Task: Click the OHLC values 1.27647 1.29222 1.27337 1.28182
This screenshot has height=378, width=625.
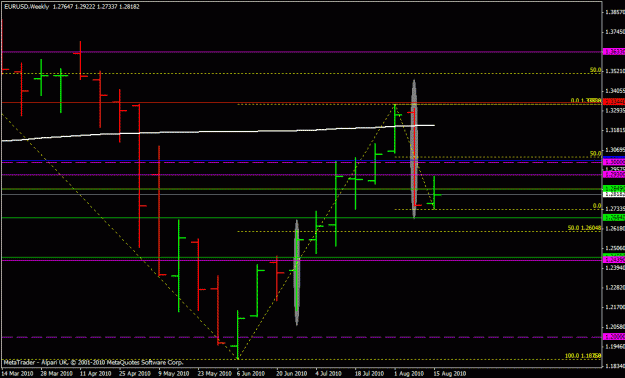Action: 96,6
